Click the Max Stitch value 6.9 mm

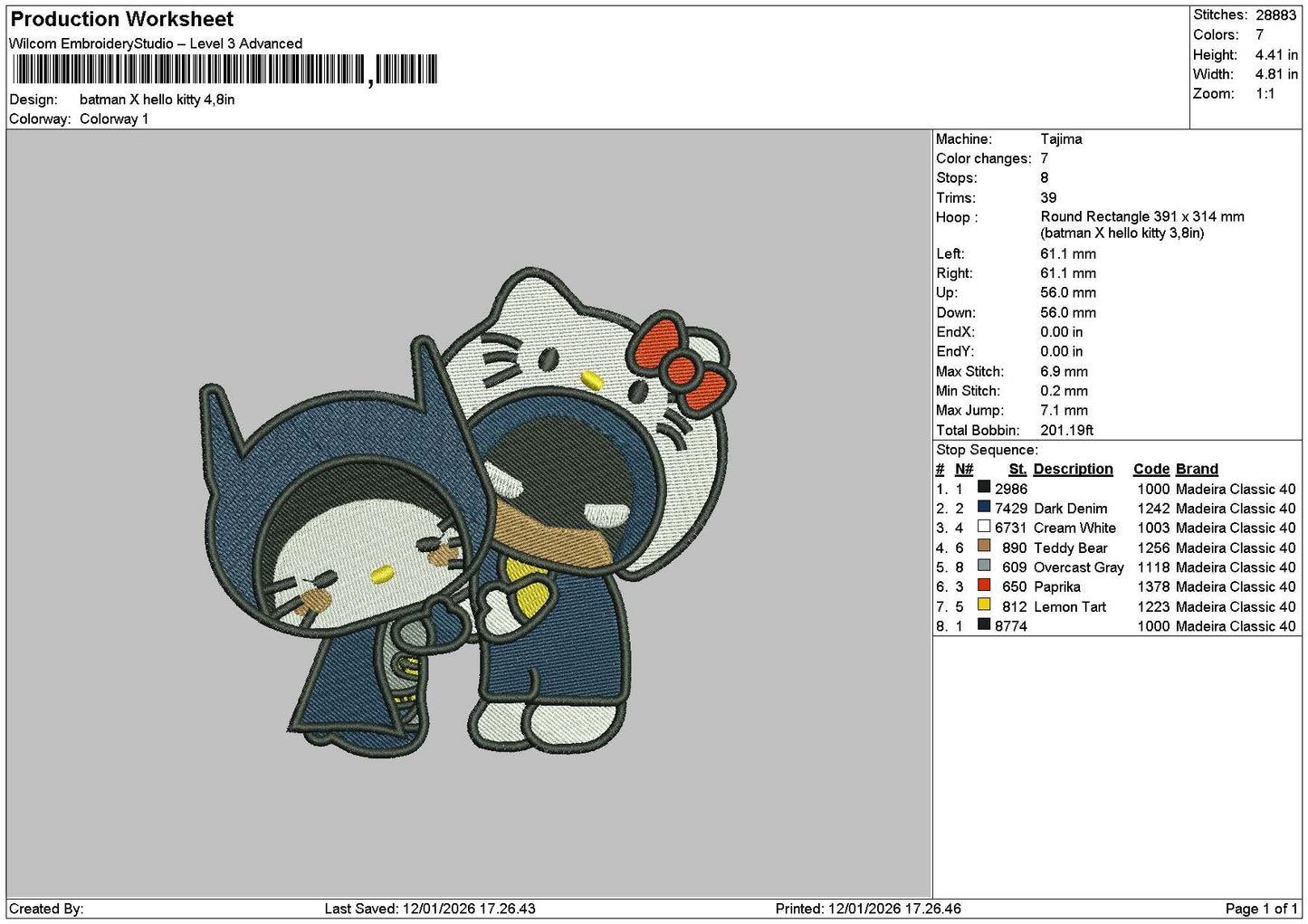pos(1065,372)
